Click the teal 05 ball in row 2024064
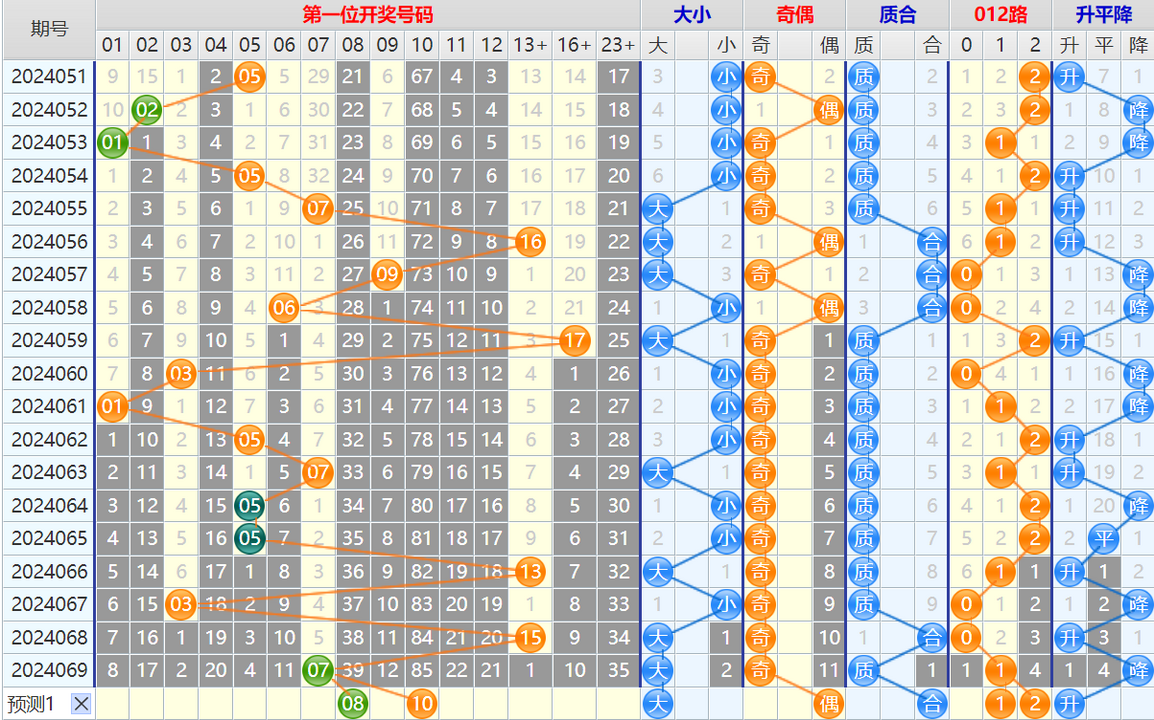The width and height of the screenshot is (1154, 720). 249,505
